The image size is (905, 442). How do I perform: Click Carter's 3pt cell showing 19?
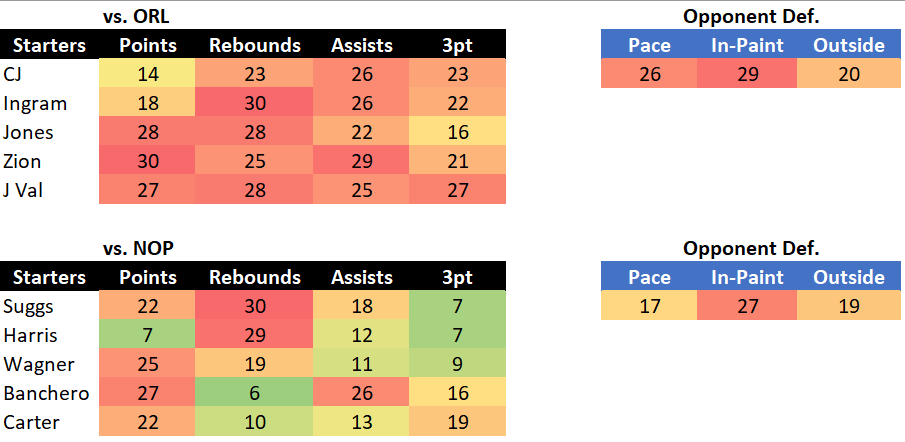(x=458, y=422)
